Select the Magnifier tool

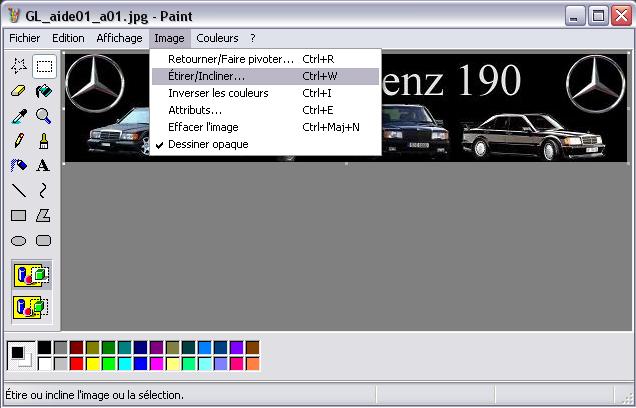point(44,116)
